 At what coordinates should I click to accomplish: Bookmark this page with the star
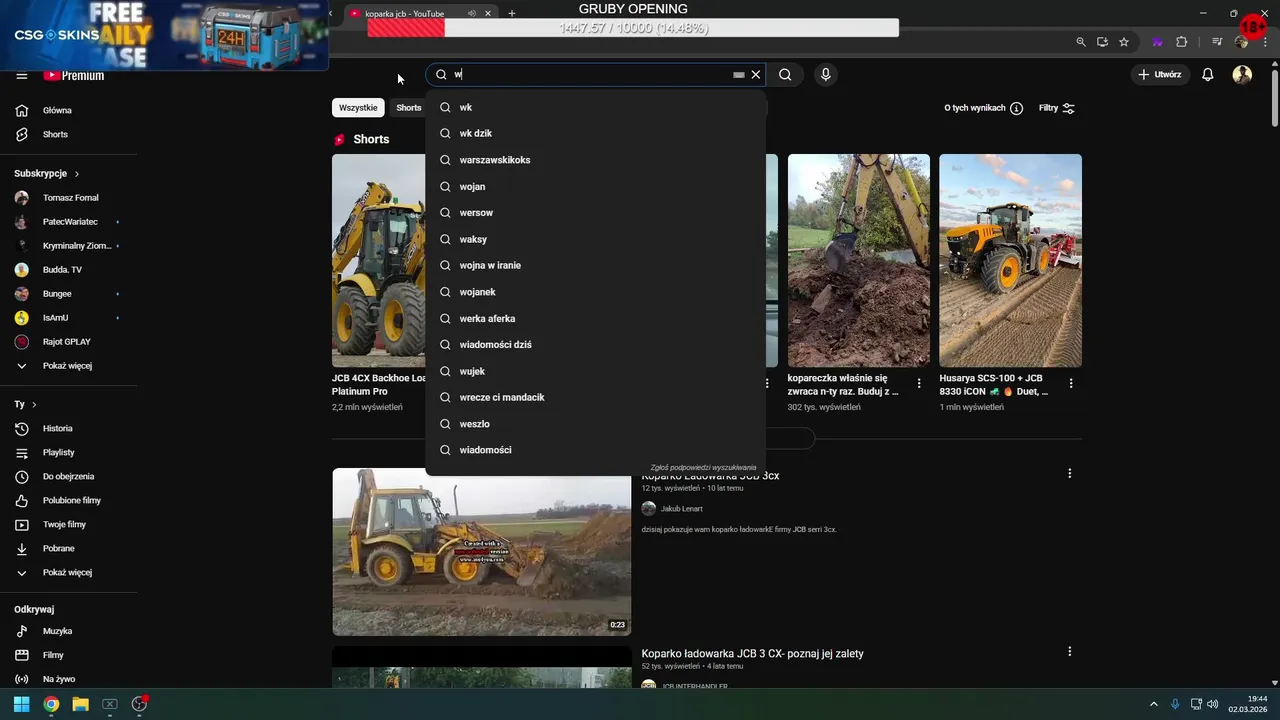pyautogui.click(x=1124, y=42)
